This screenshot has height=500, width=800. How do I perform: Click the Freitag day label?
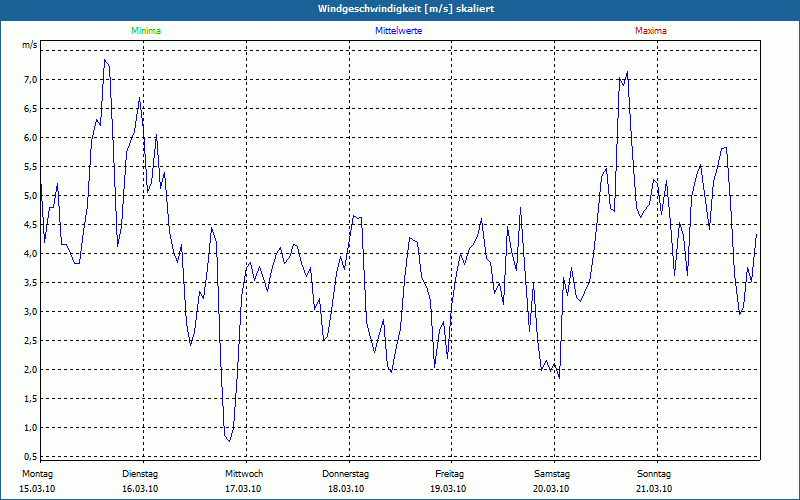click(x=449, y=474)
